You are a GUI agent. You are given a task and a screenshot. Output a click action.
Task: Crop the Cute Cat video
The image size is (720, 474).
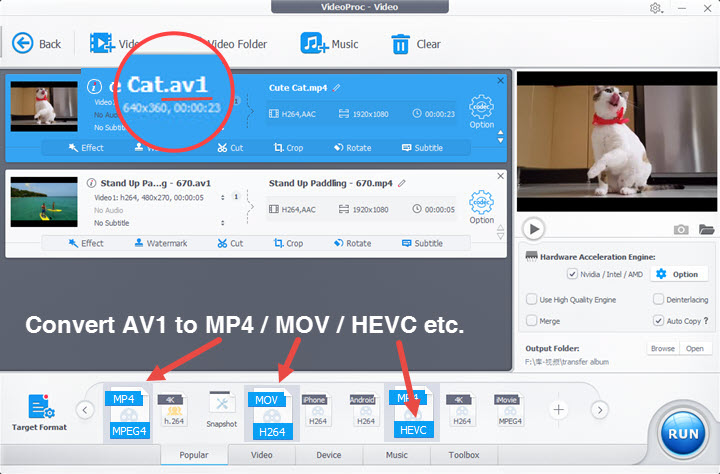click(288, 148)
